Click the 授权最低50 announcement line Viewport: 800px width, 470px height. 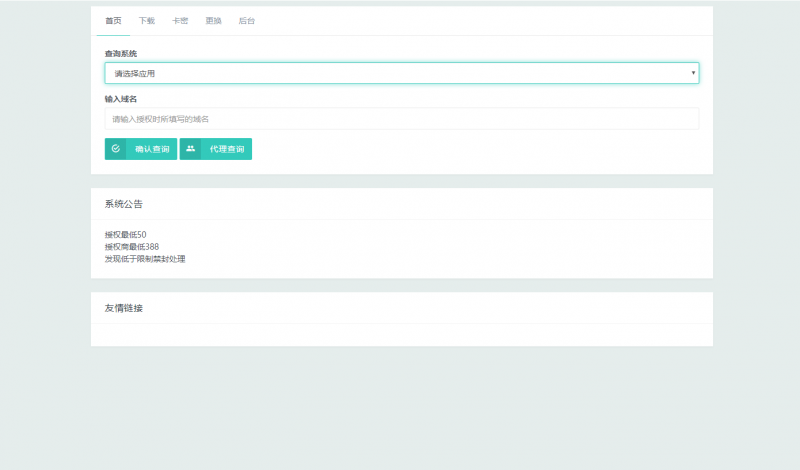(126, 235)
